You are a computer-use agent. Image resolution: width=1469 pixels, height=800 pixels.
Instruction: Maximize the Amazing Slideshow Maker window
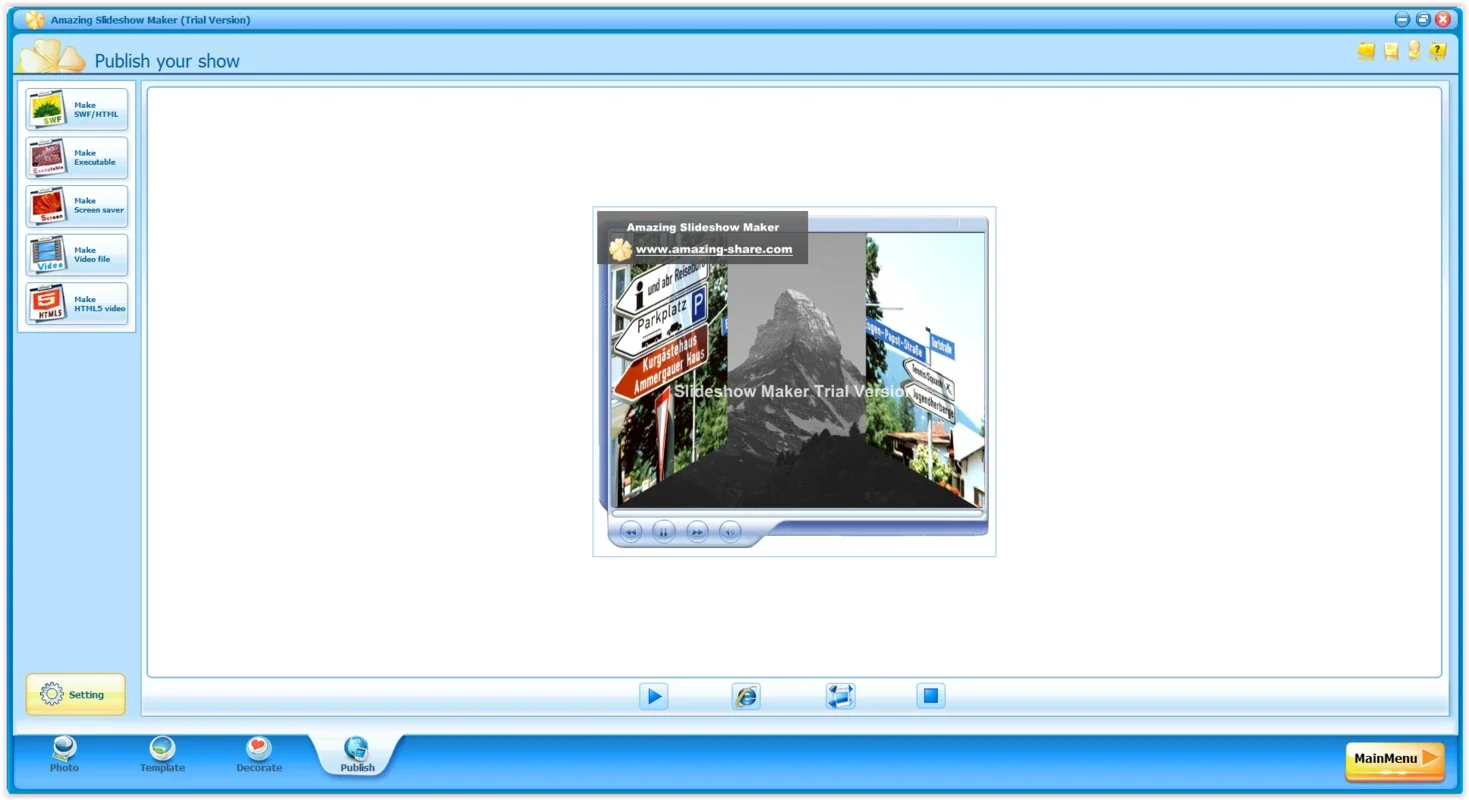1422,19
